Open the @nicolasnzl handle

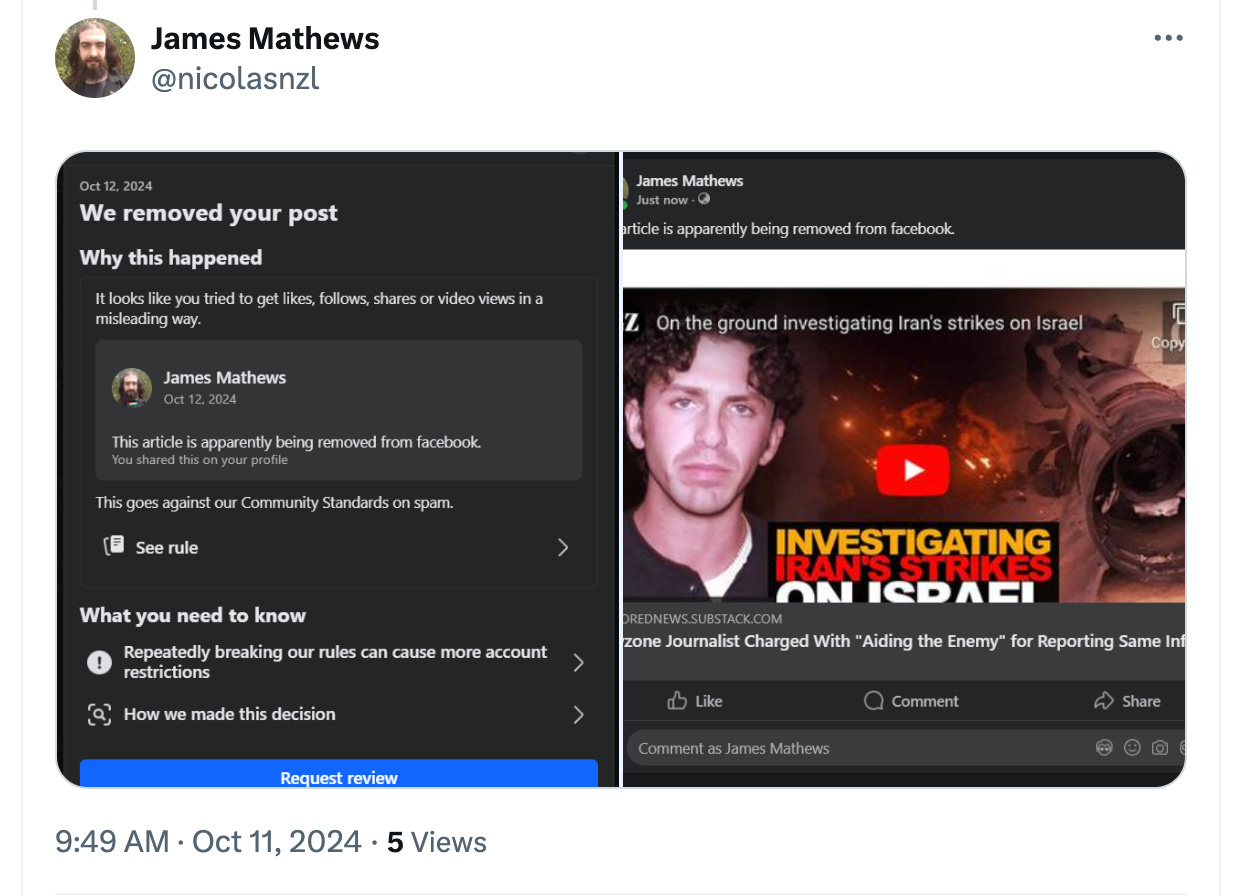235,78
